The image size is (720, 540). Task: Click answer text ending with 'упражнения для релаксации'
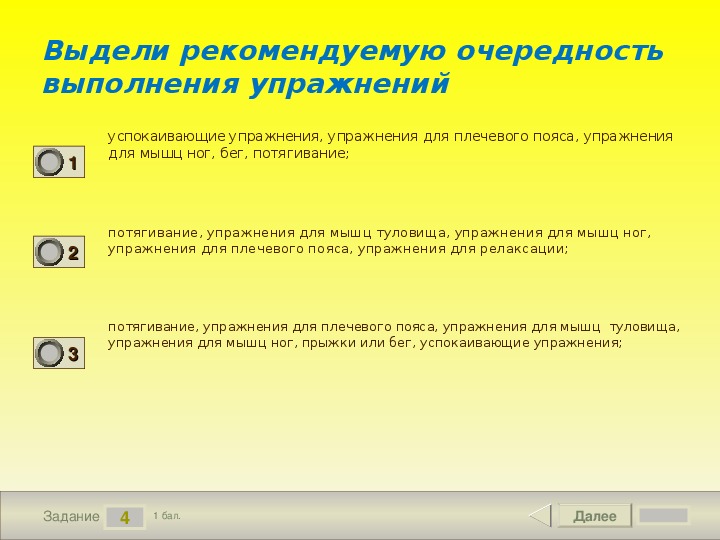[379, 241]
